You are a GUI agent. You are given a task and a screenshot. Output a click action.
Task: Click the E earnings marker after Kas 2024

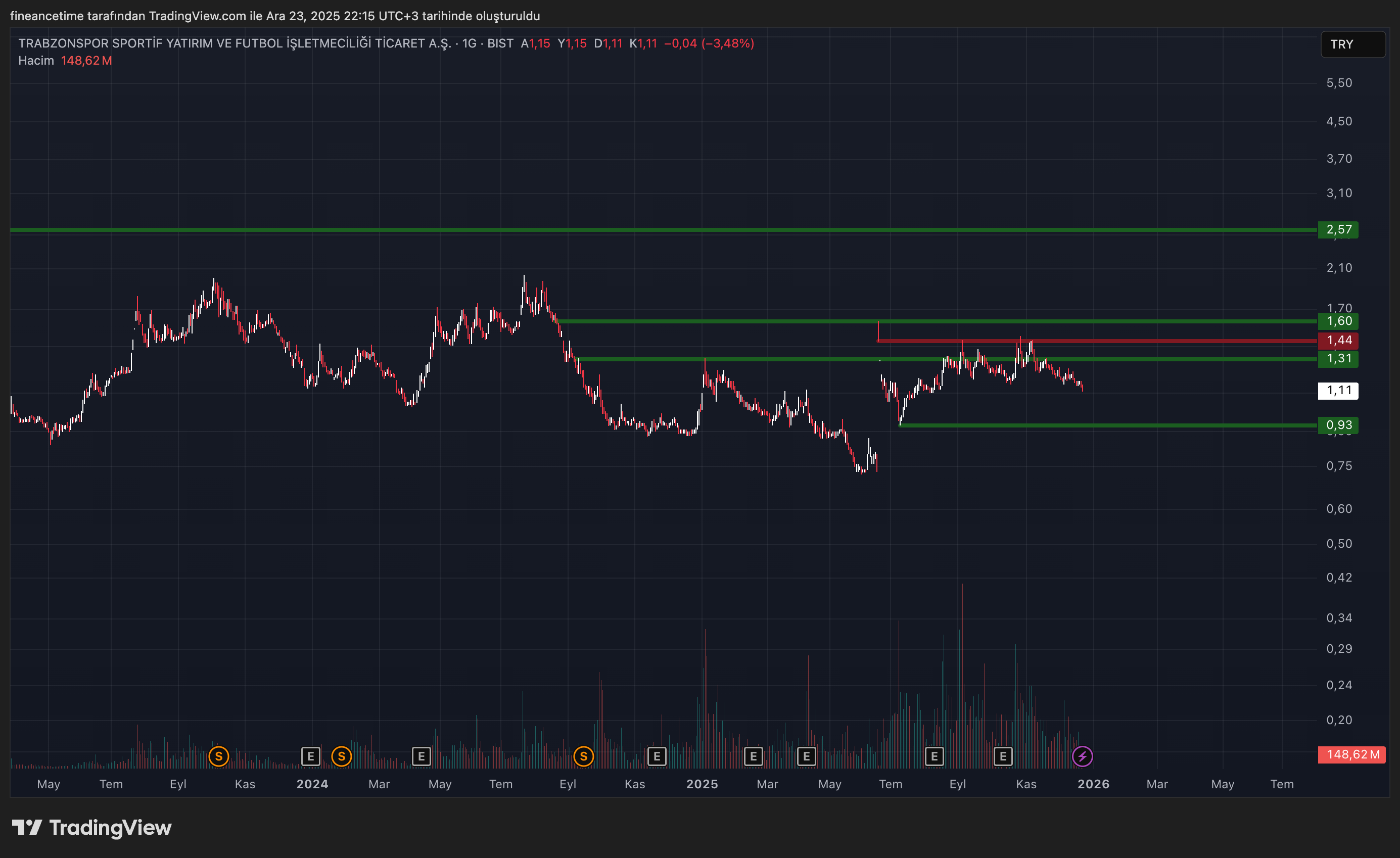click(657, 756)
